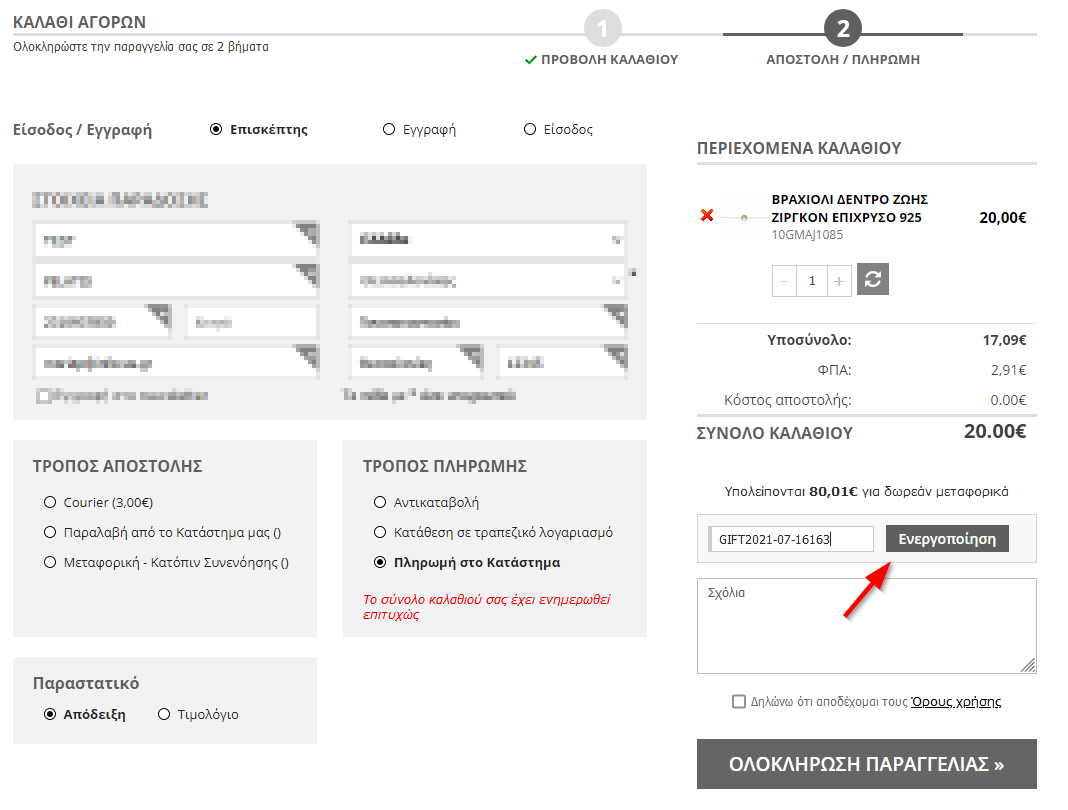Open the country dropdown in delivery details
1068x810 pixels.
pyautogui.click(x=487, y=240)
